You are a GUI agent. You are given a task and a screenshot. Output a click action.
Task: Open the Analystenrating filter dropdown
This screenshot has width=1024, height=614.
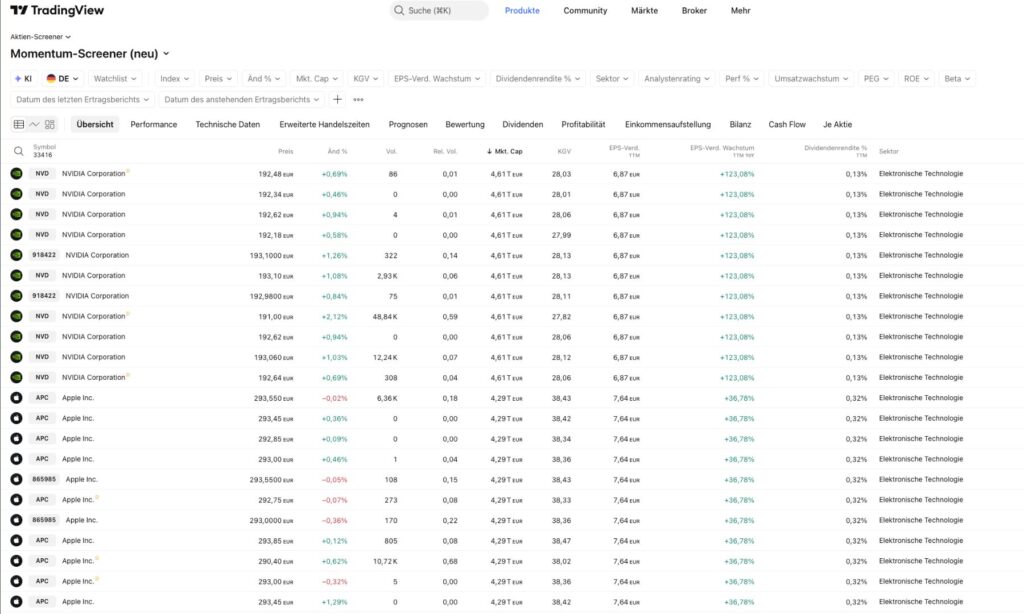[677, 78]
